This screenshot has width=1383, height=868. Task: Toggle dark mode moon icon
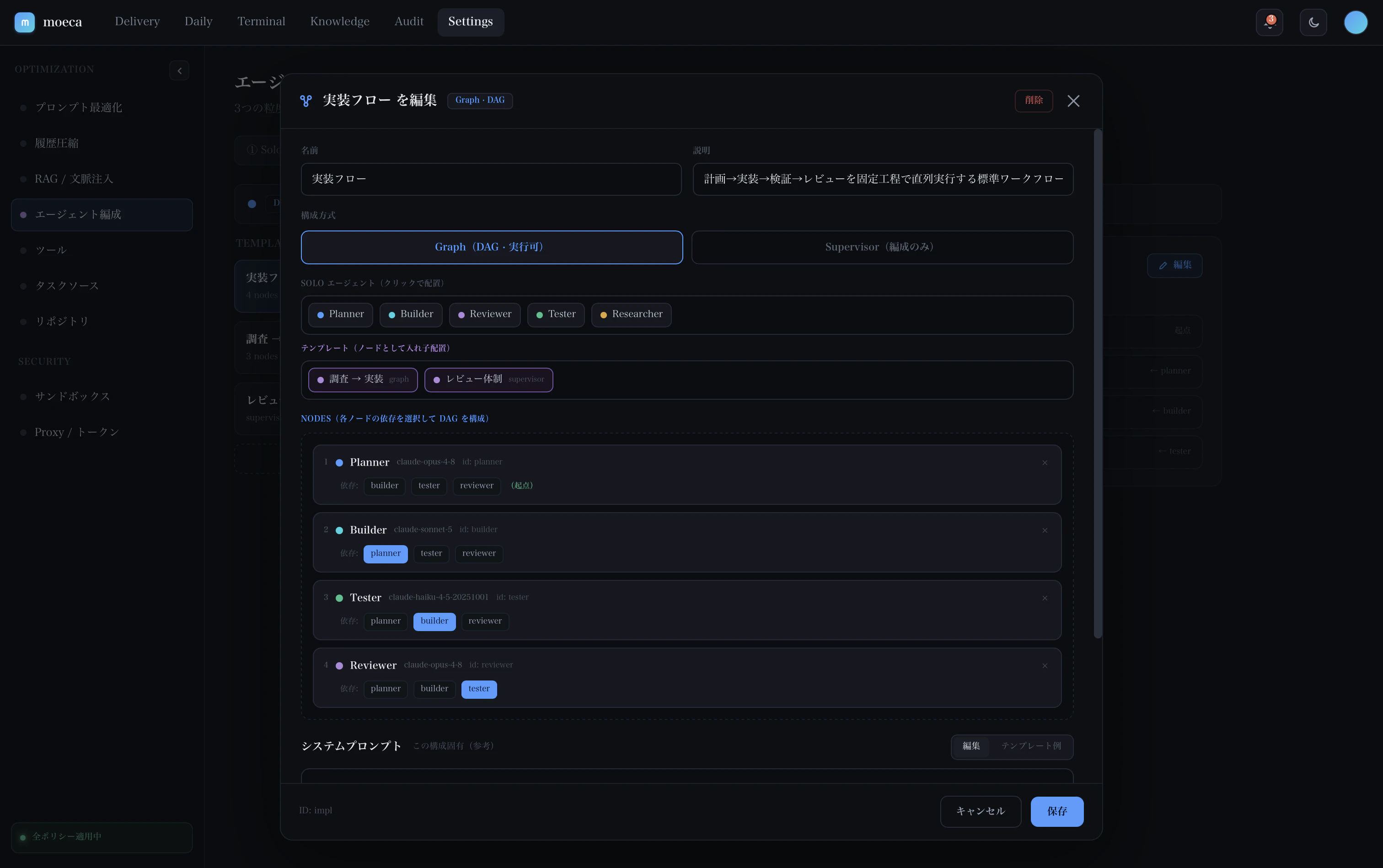(1313, 22)
